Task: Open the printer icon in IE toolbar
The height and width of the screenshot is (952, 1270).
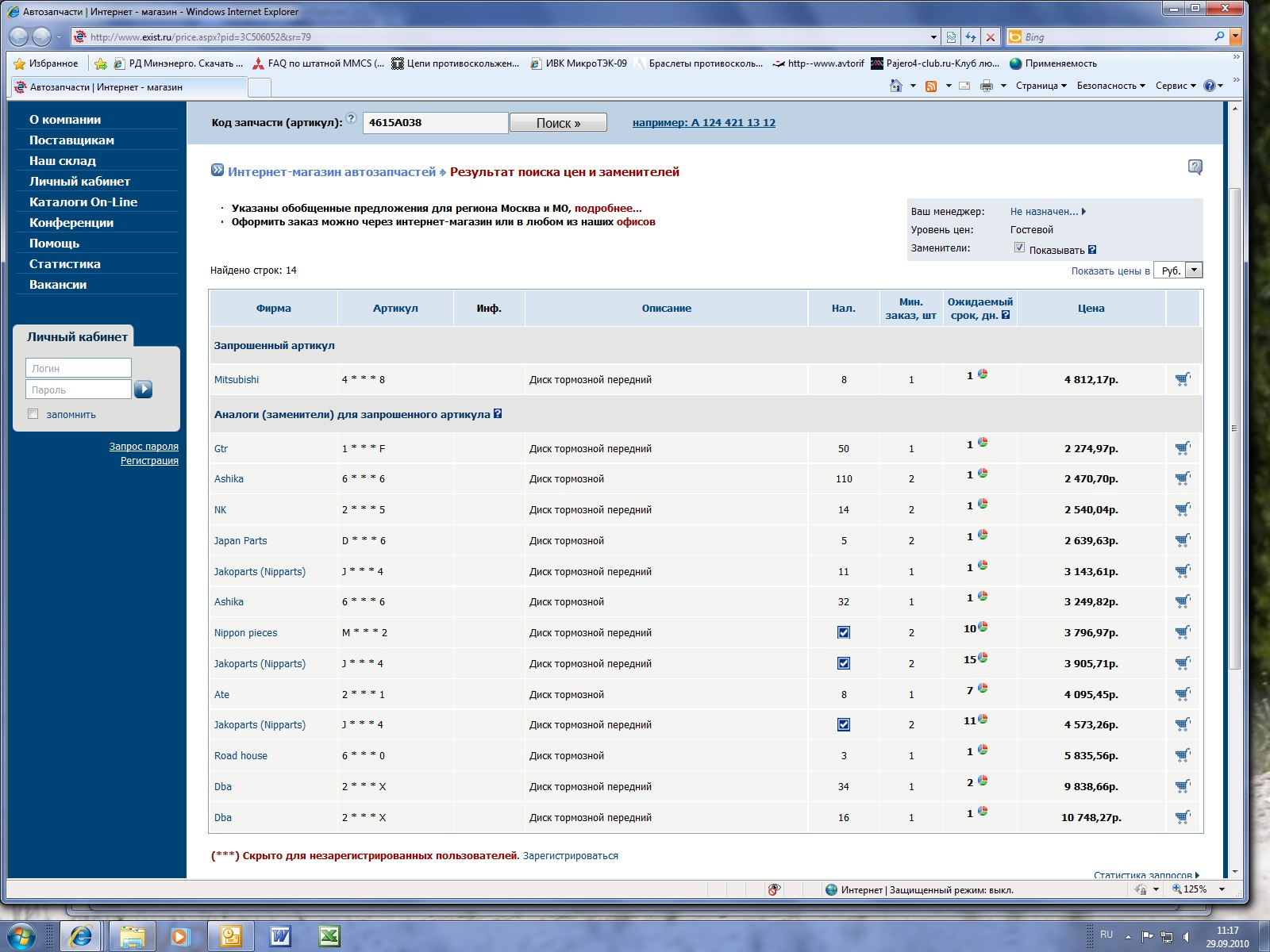Action: coord(986,86)
